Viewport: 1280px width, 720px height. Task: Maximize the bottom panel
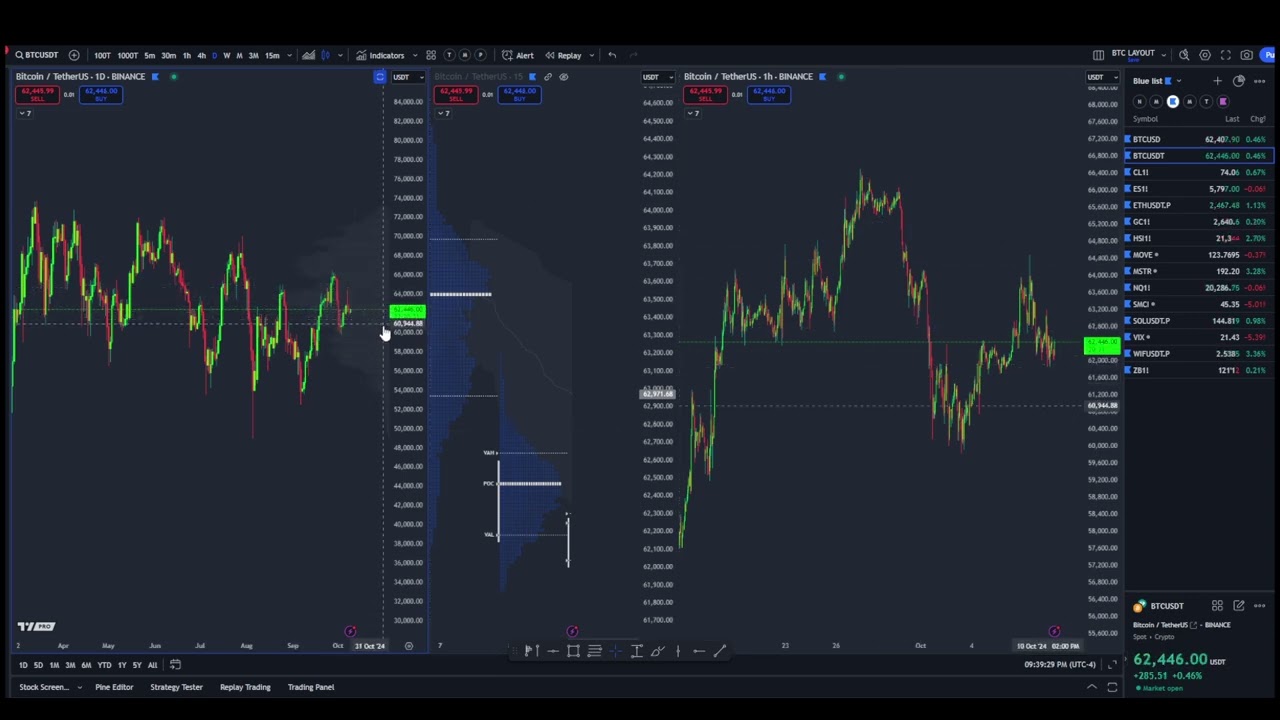pyautogui.click(x=1112, y=687)
